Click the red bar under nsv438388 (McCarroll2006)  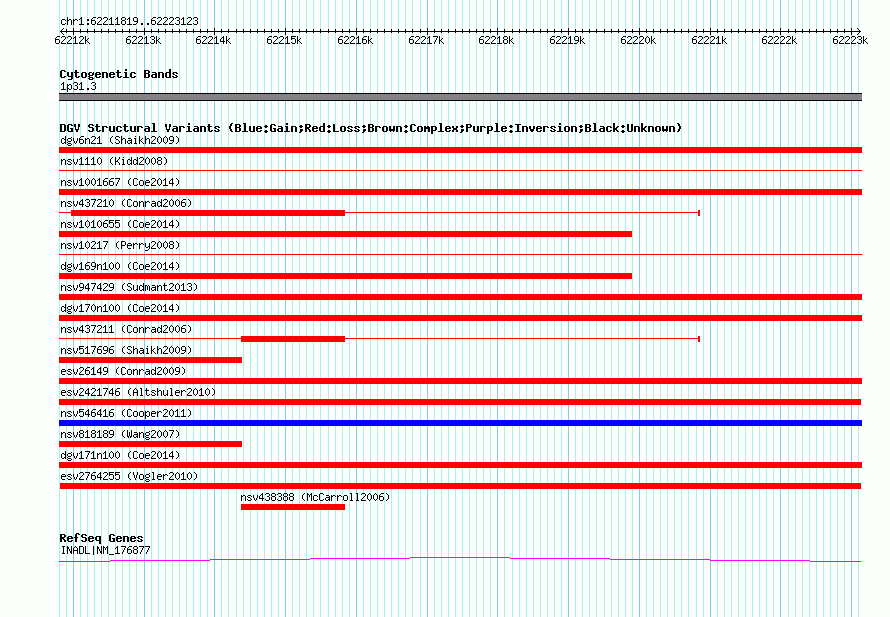[x=293, y=507]
